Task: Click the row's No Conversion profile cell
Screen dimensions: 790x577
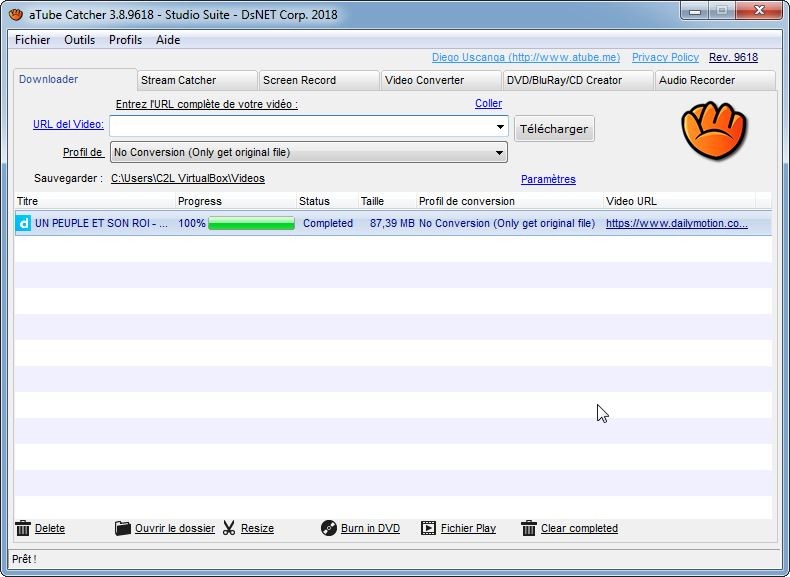Action: [507, 223]
